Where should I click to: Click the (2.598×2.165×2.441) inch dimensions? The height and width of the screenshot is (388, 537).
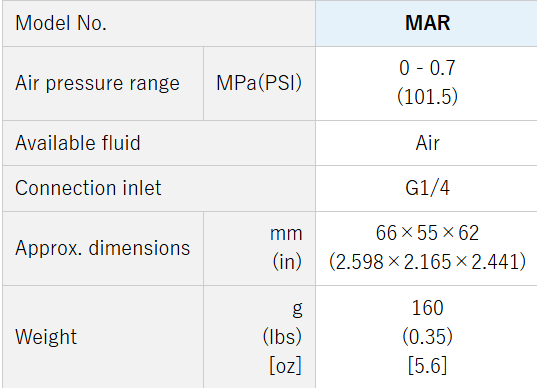427,262
